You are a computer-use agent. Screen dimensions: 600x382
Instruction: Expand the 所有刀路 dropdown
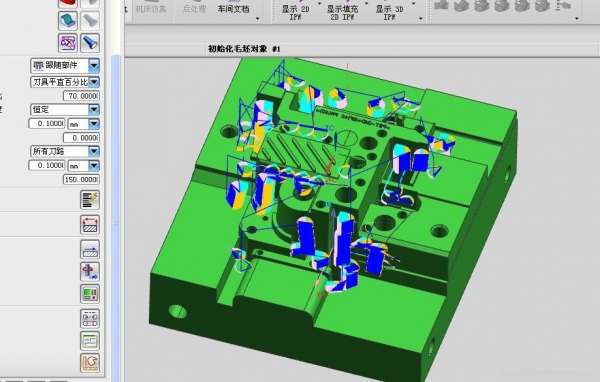[94, 151]
